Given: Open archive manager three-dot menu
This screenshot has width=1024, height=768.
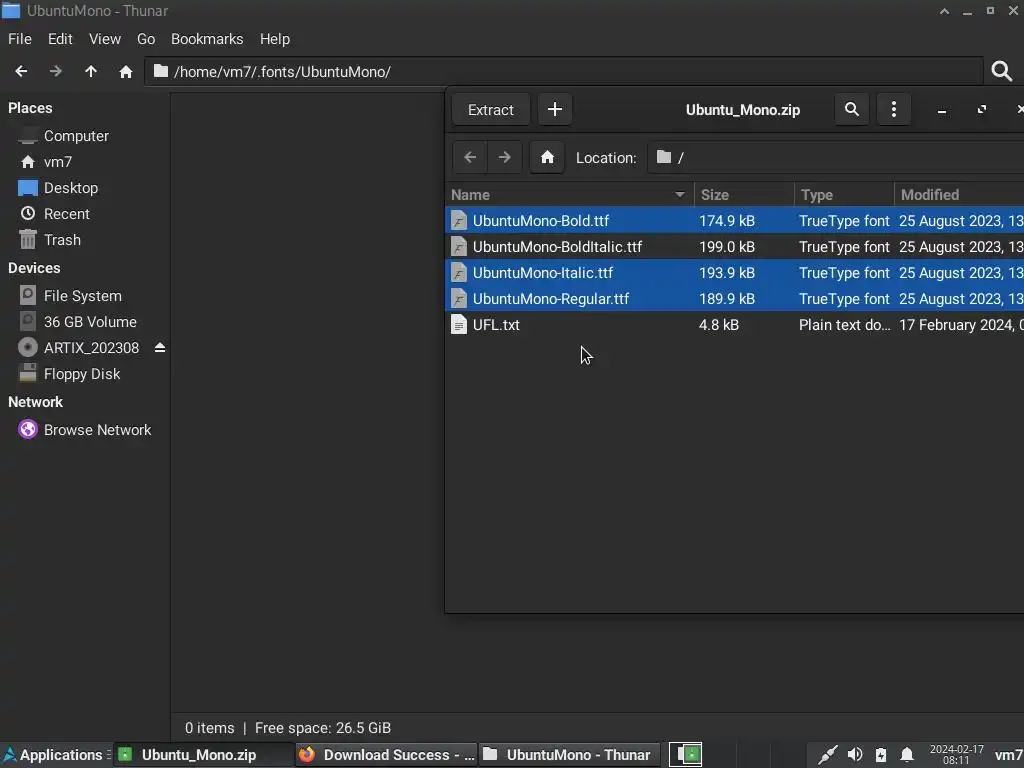Looking at the screenshot, I should (893, 109).
